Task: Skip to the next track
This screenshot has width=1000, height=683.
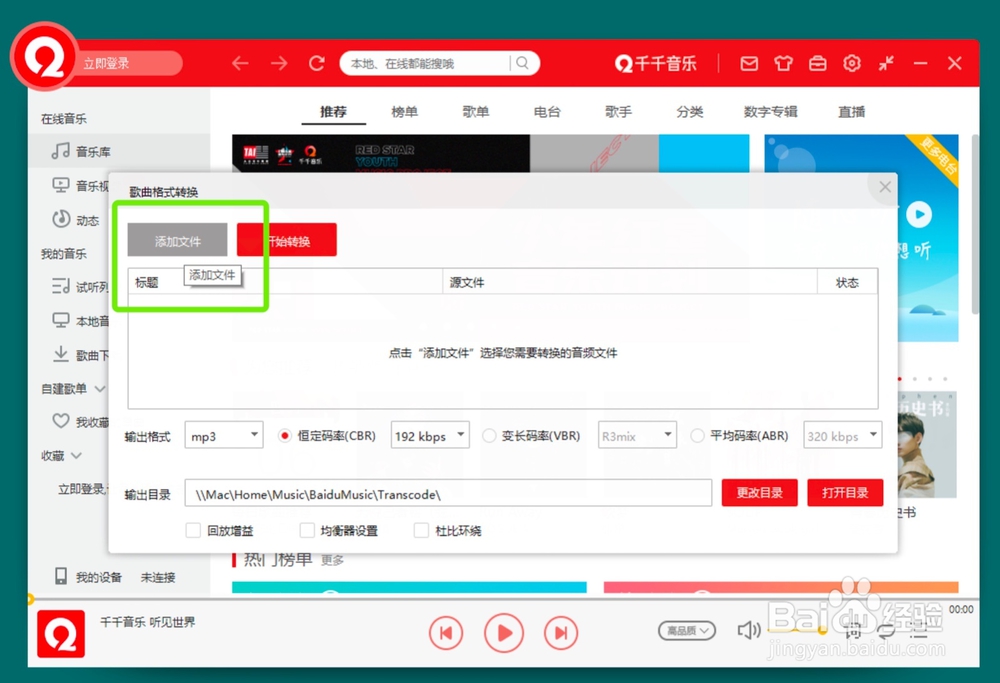Action: coord(561,633)
